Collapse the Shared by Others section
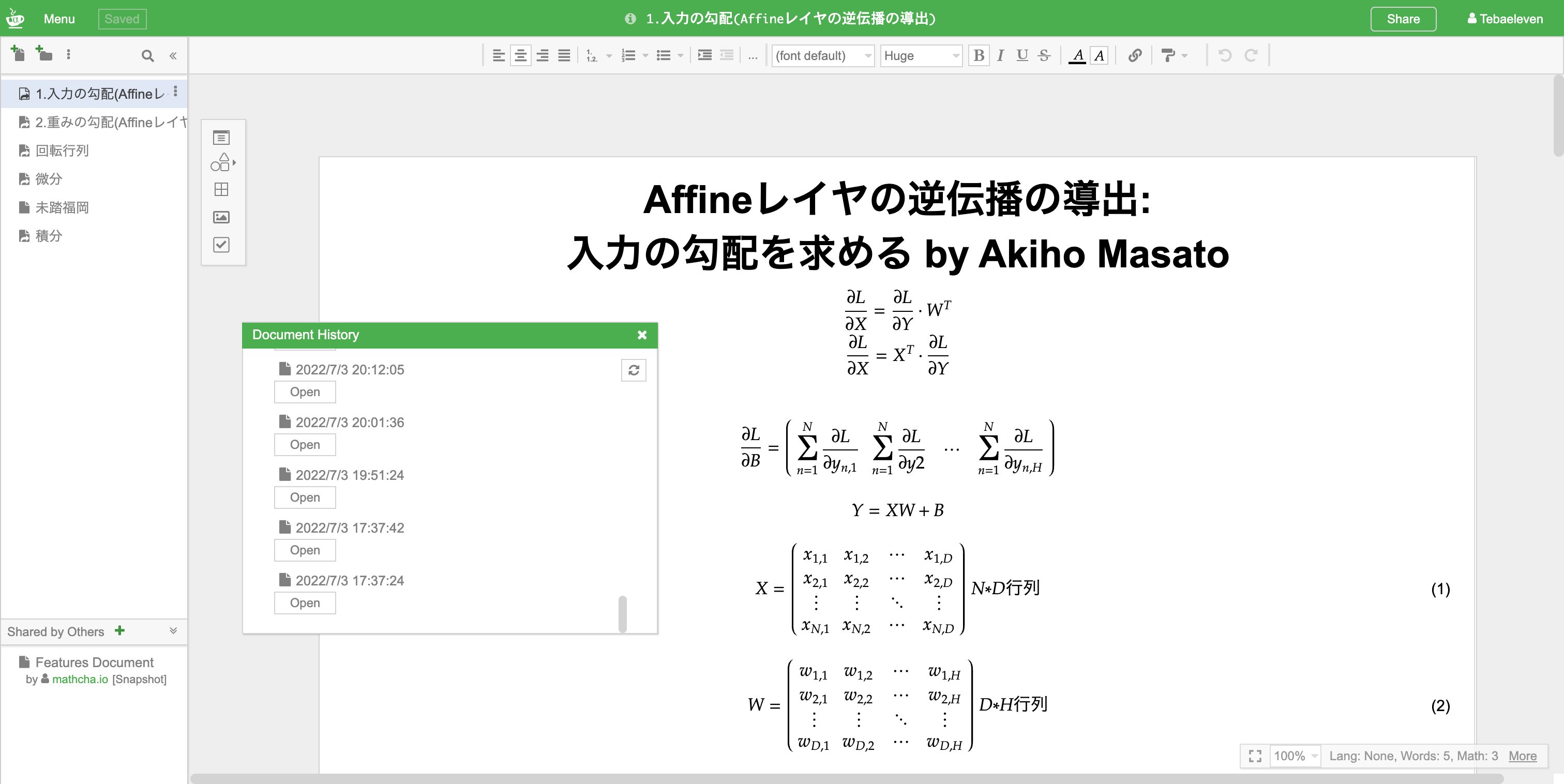The image size is (1564, 784). 173,631
